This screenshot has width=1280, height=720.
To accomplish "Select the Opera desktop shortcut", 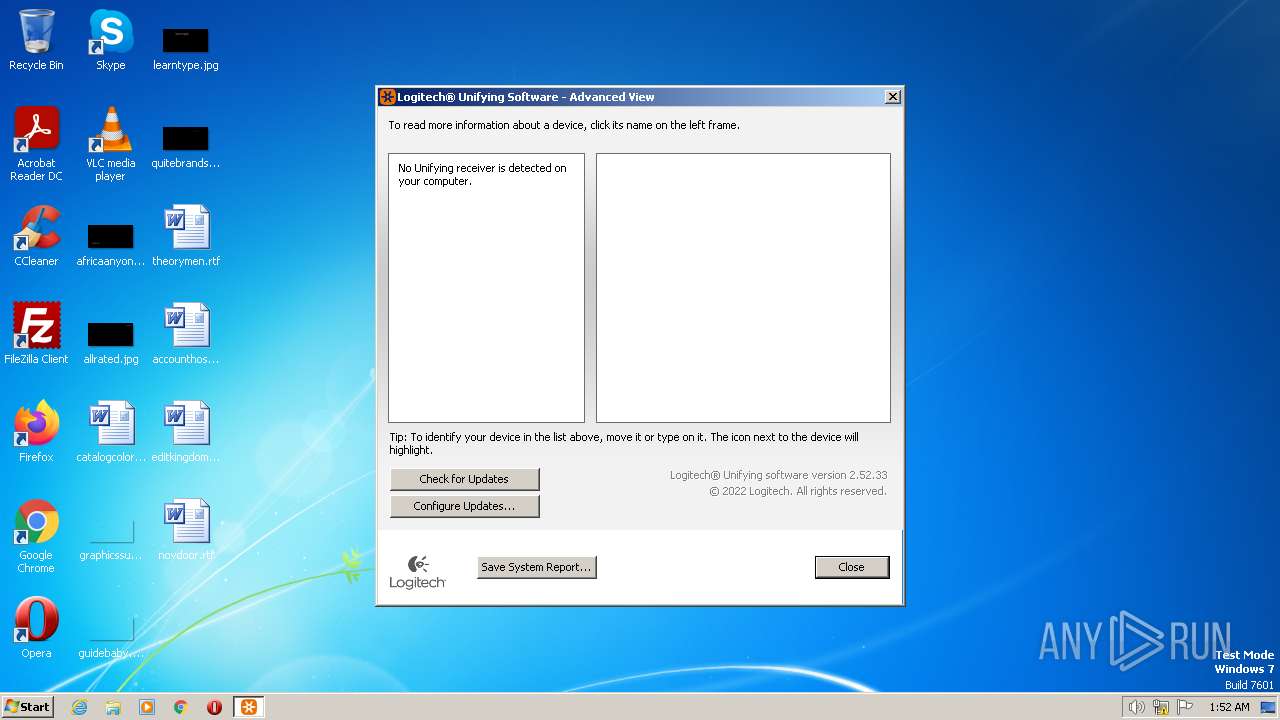I will click(36, 628).
